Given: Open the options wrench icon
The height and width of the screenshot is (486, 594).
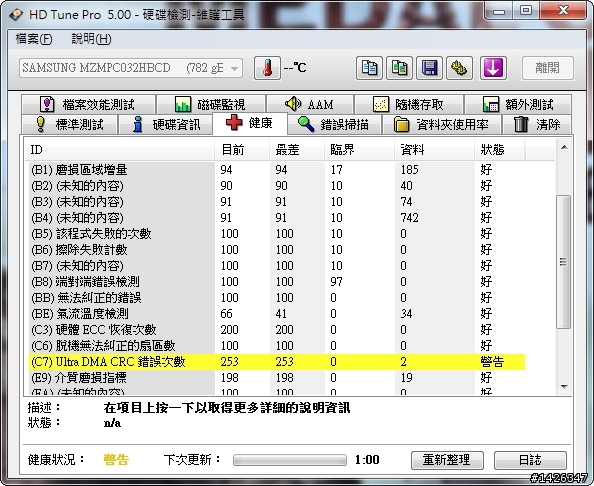Looking at the screenshot, I should (459, 68).
